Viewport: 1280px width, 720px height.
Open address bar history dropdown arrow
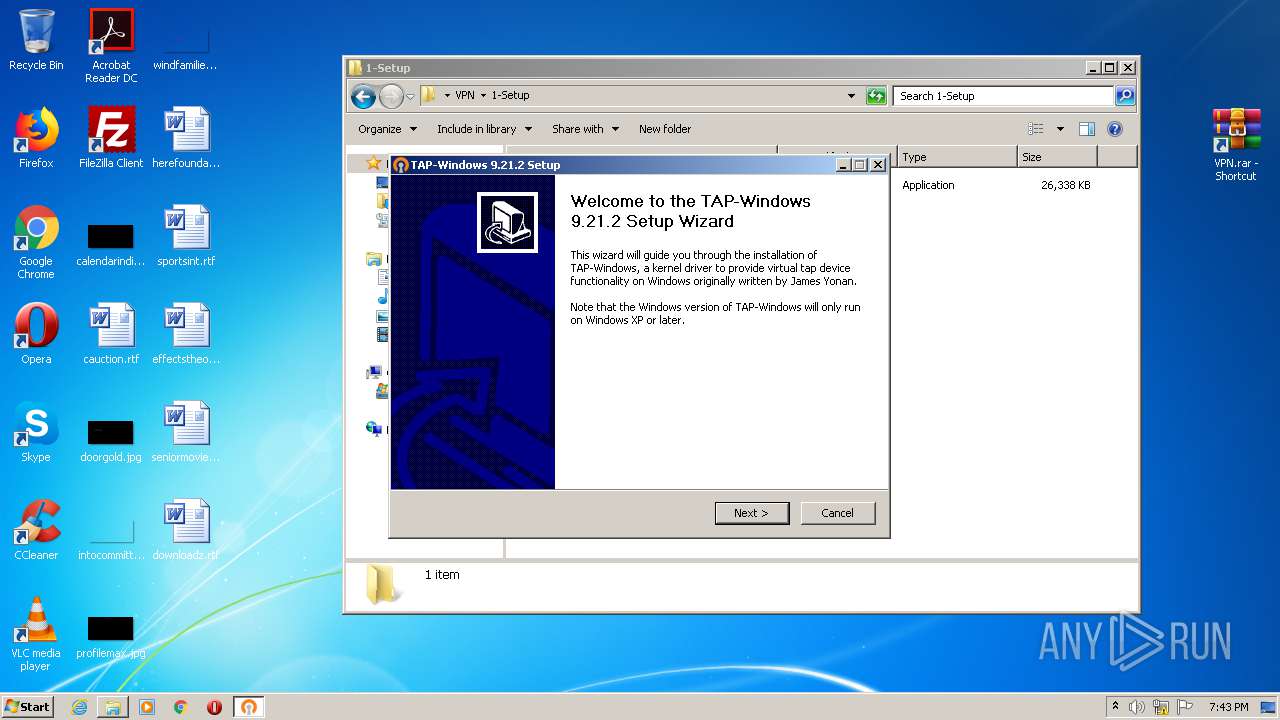pyautogui.click(x=851, y=96)
